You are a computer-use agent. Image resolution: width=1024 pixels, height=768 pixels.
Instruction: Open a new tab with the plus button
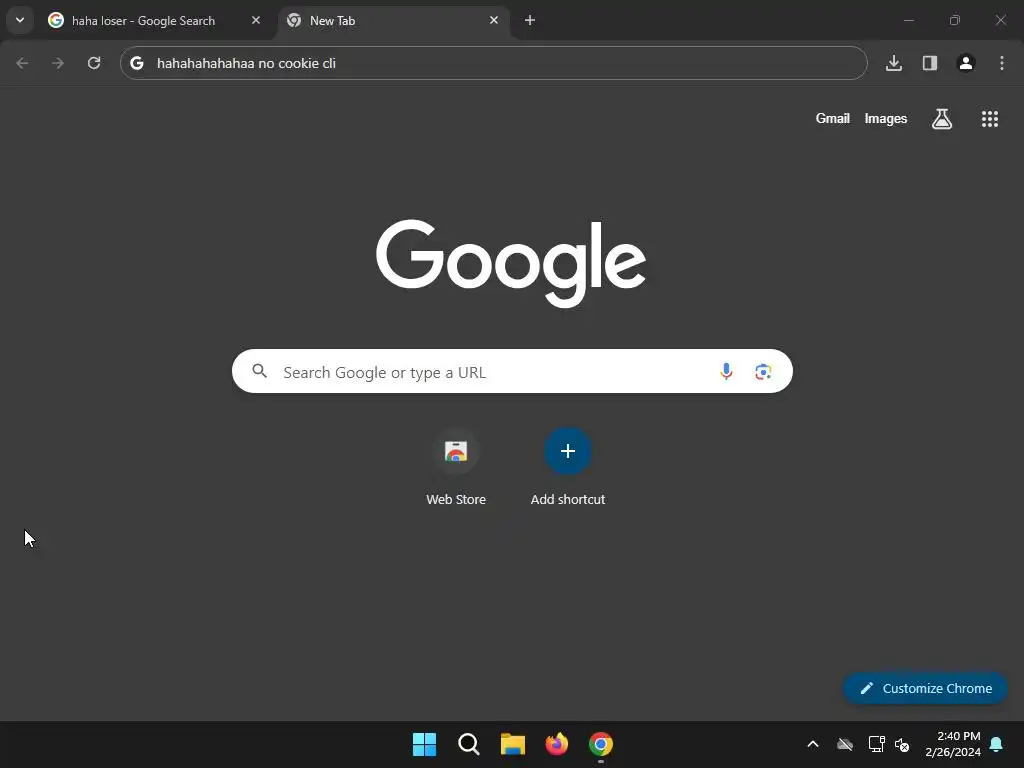[x=530, y=20]
